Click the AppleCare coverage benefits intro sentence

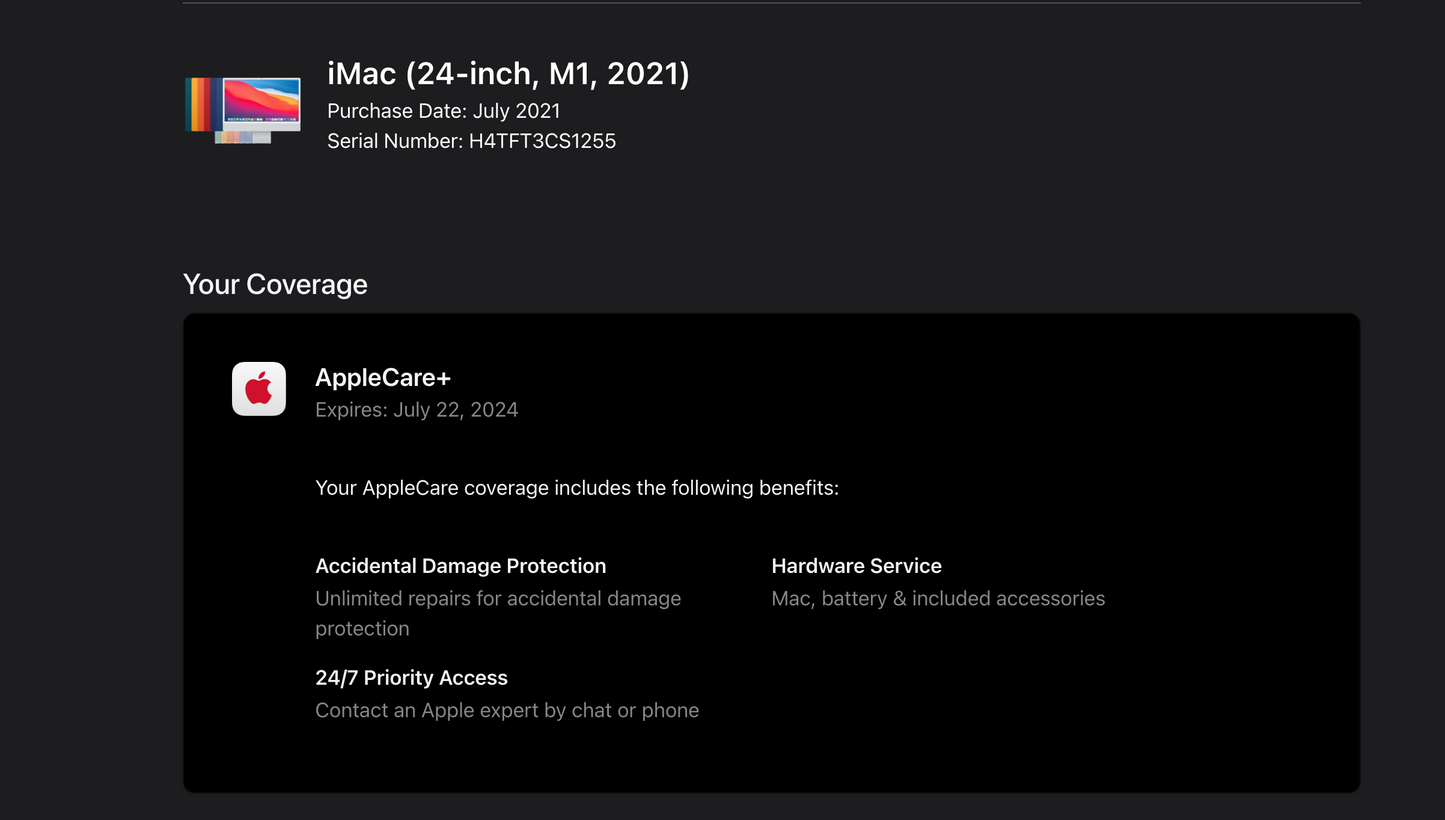point(576,488)
